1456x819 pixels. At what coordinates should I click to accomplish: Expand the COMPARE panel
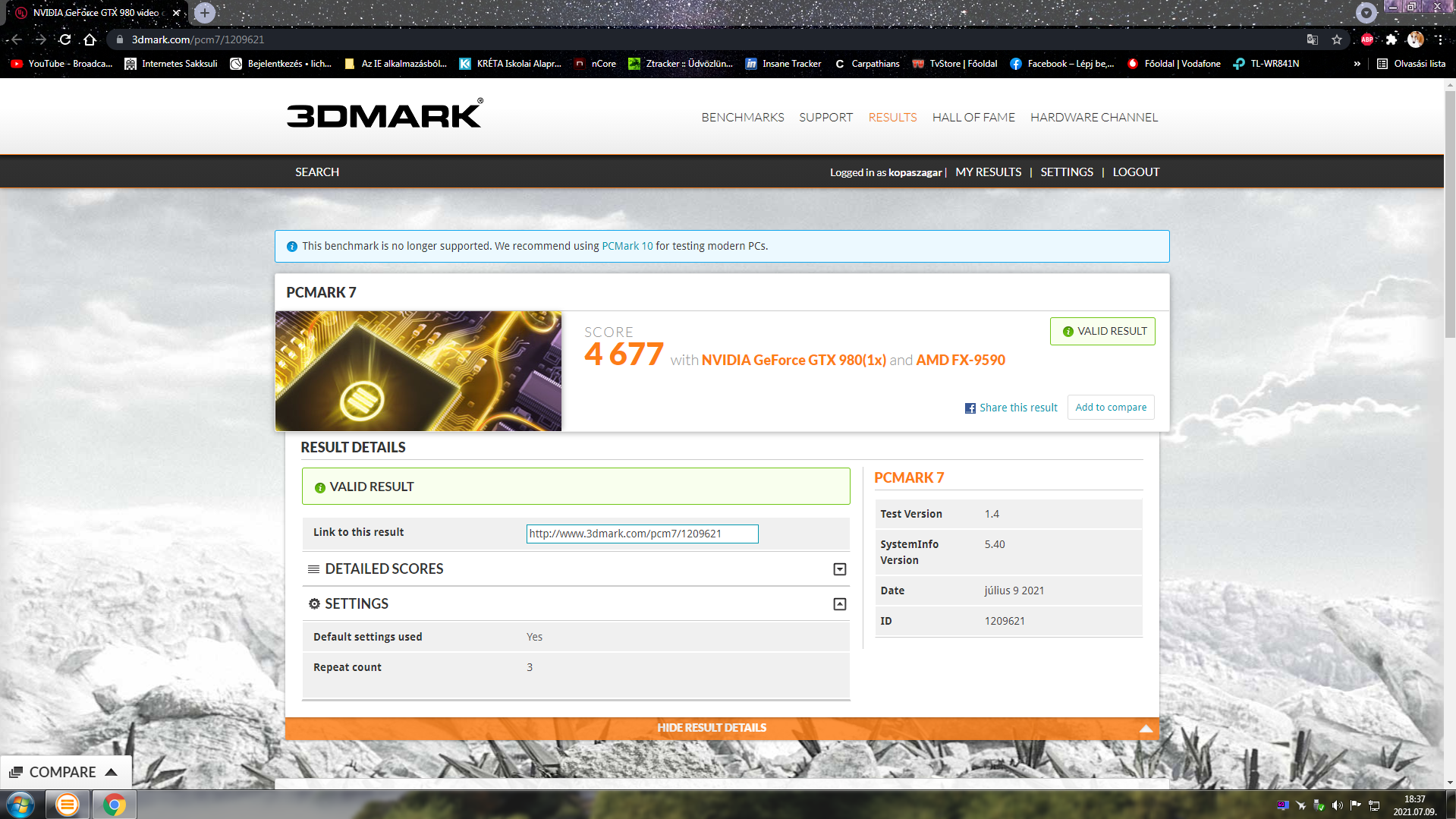point(65,772)
